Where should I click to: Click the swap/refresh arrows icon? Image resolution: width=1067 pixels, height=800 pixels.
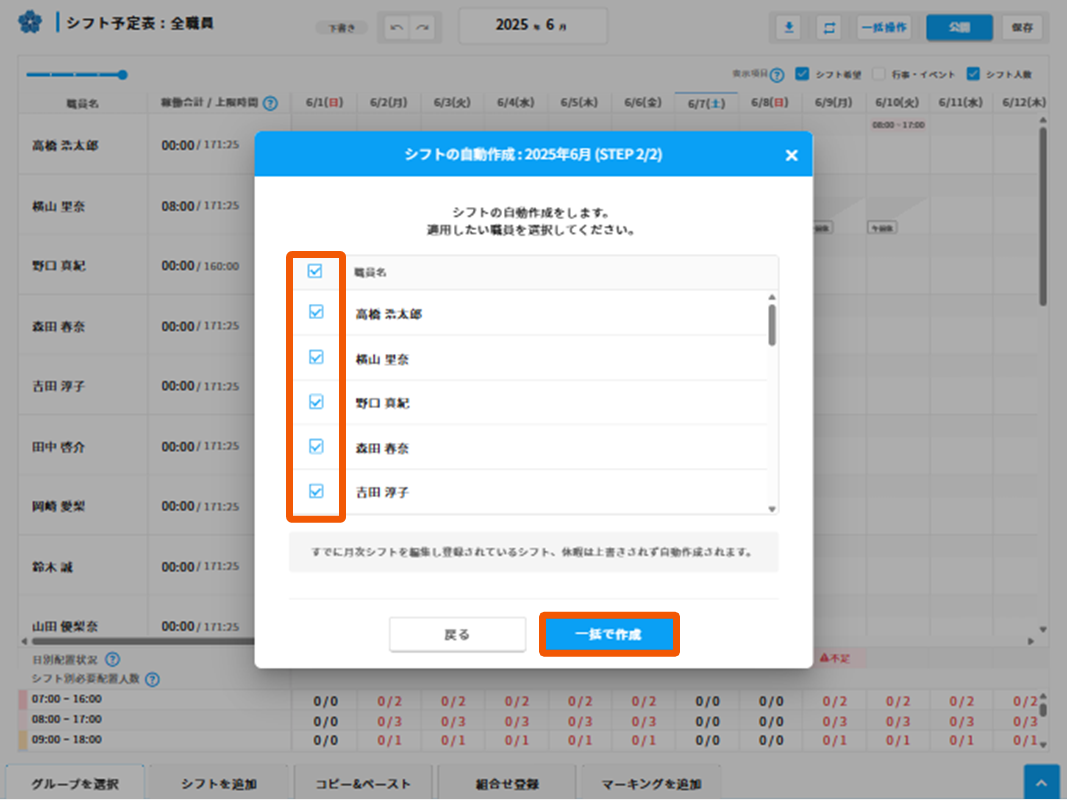pyautogui.click(x=829, y=28)
